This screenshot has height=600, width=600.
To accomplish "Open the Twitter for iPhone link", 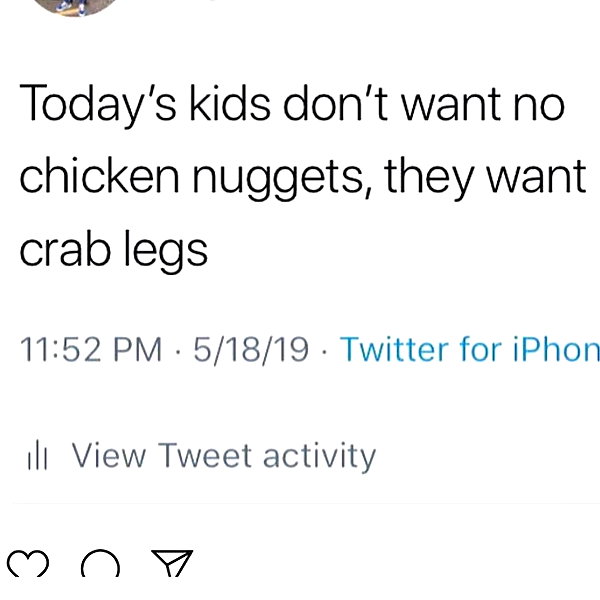I will pos(470,349).
